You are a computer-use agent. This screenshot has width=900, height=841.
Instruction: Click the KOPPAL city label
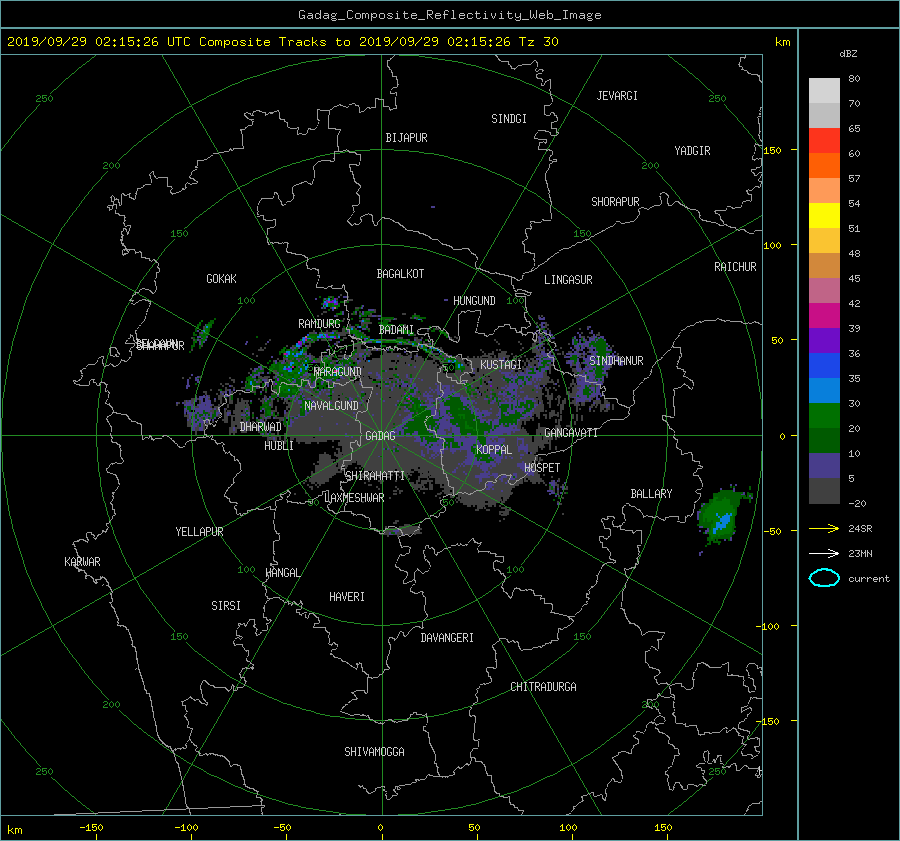pos(494,450)
